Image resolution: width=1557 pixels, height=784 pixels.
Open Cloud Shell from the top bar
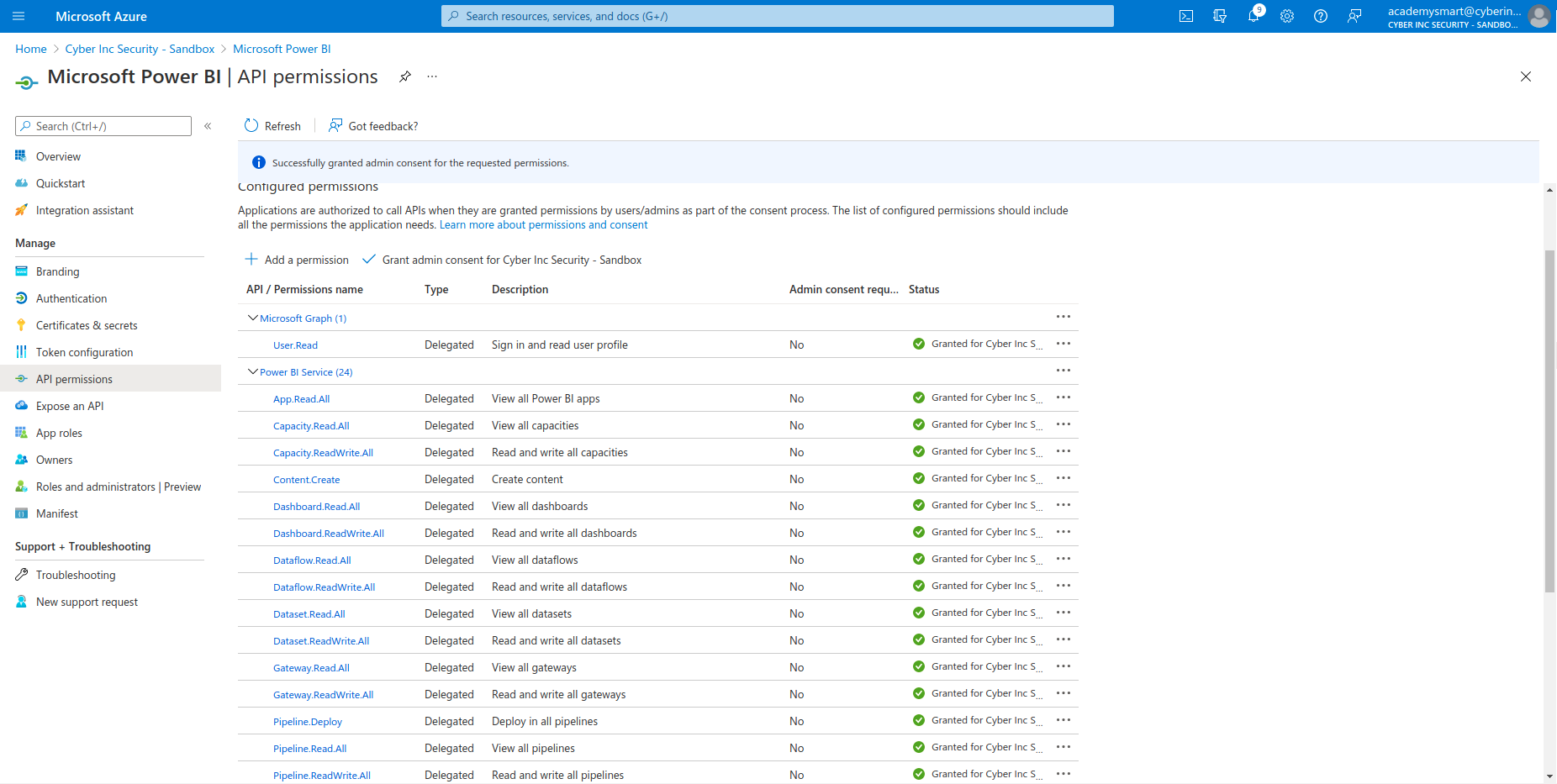(x=1186, y=16)
